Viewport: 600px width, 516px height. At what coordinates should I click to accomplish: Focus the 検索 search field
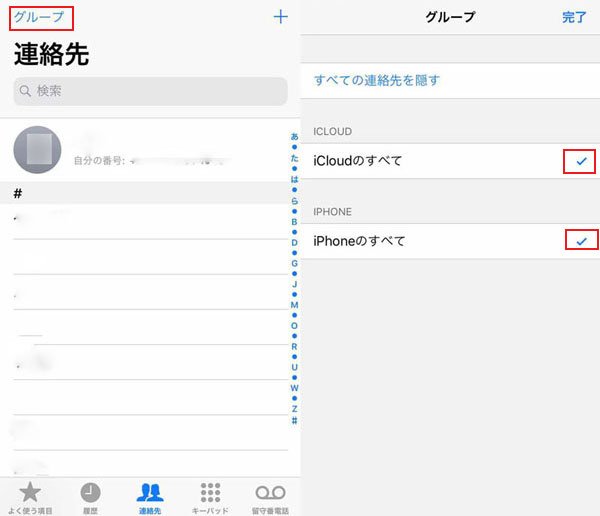(x=150, y=91)
